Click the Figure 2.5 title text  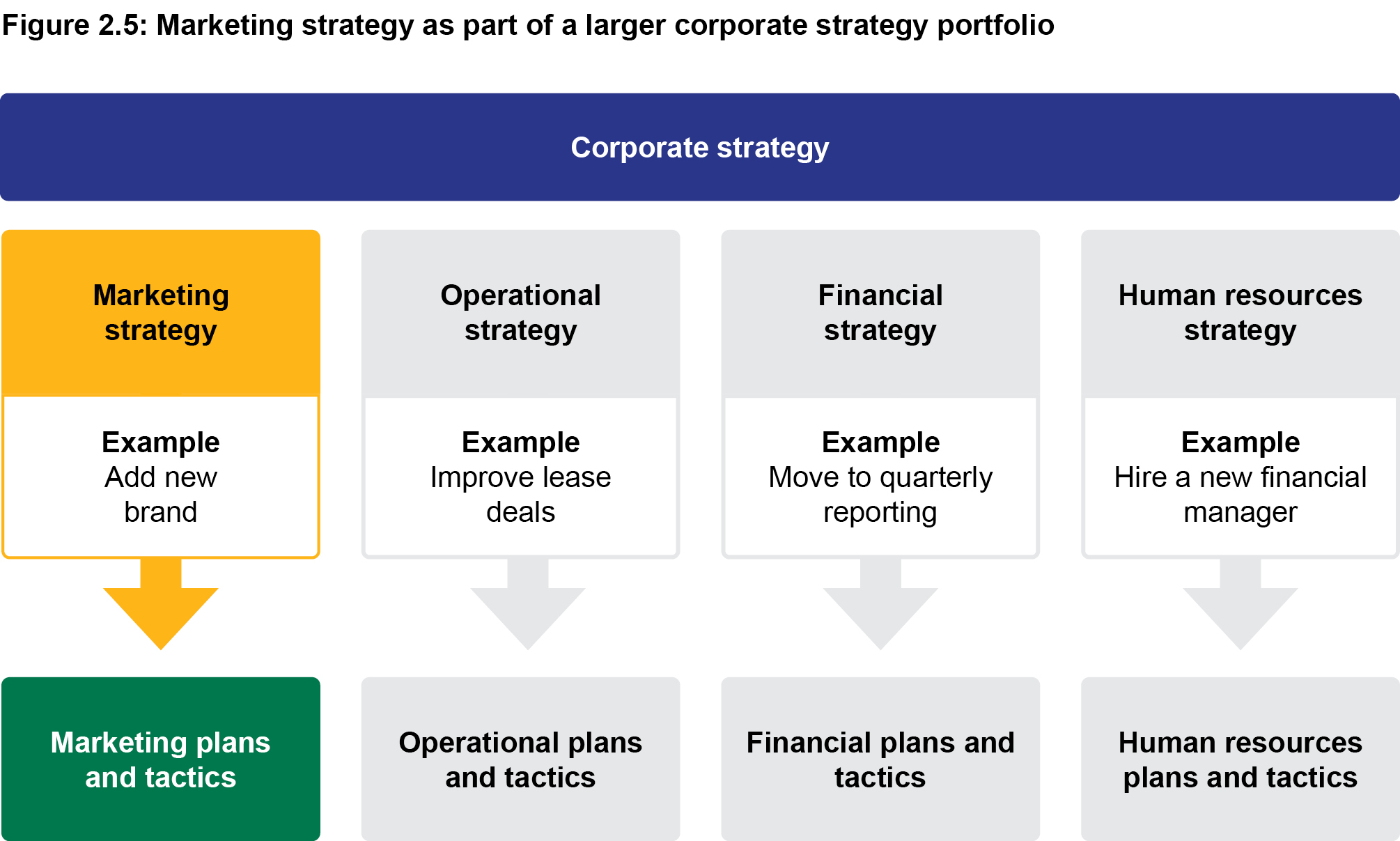click(x=528, y=25)
